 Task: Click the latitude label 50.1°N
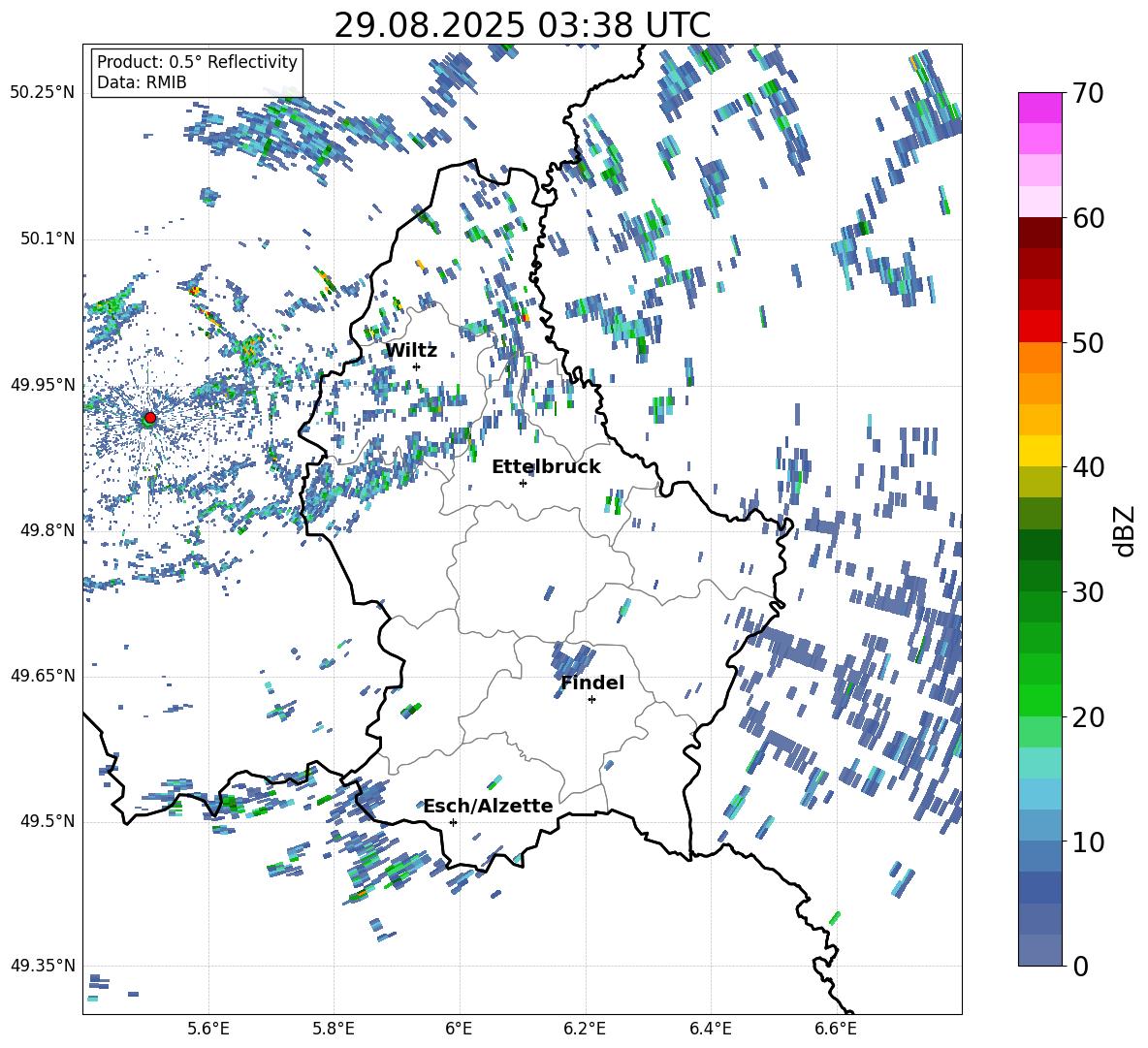tap(47, 239)
